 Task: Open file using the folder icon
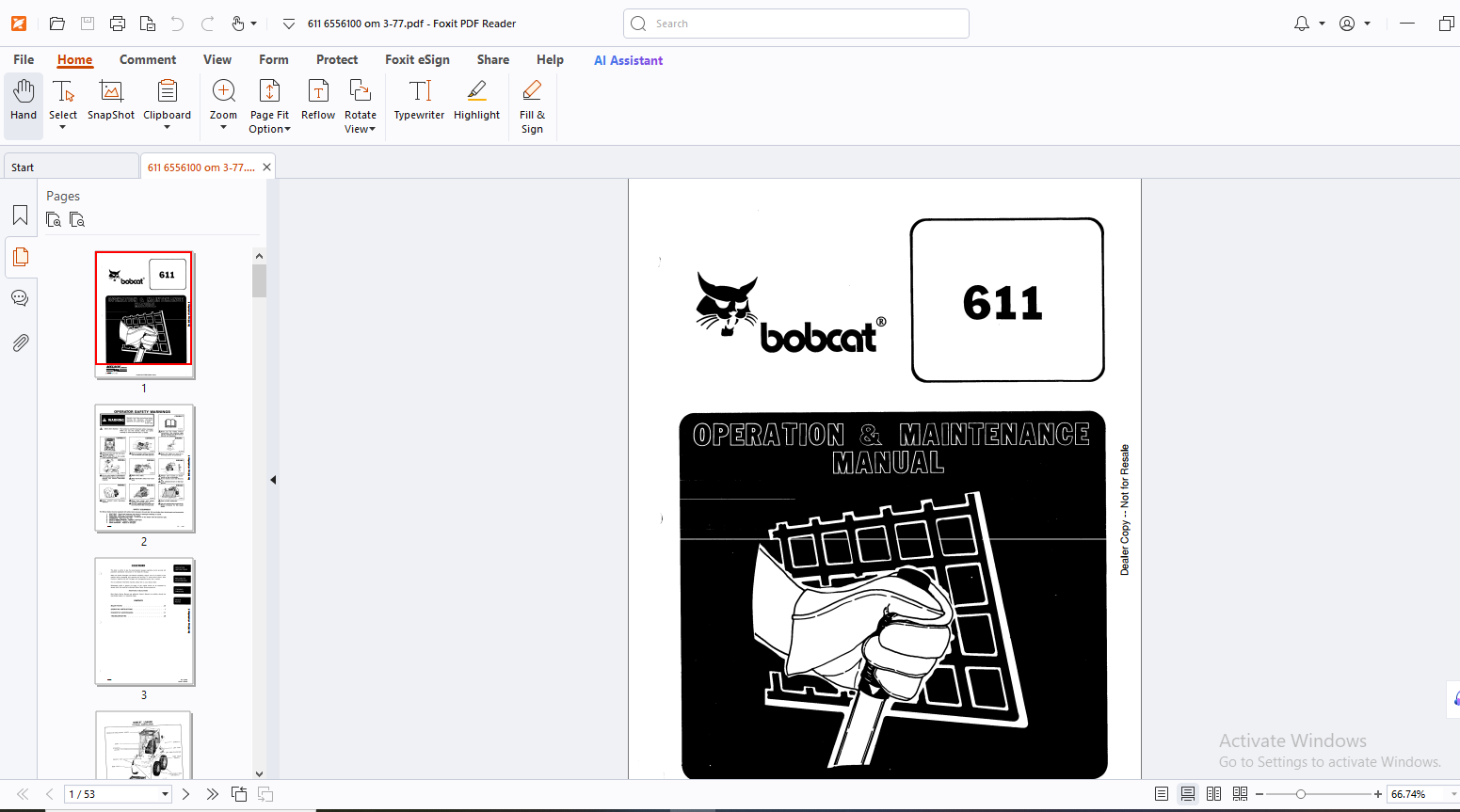coord(57,24)
